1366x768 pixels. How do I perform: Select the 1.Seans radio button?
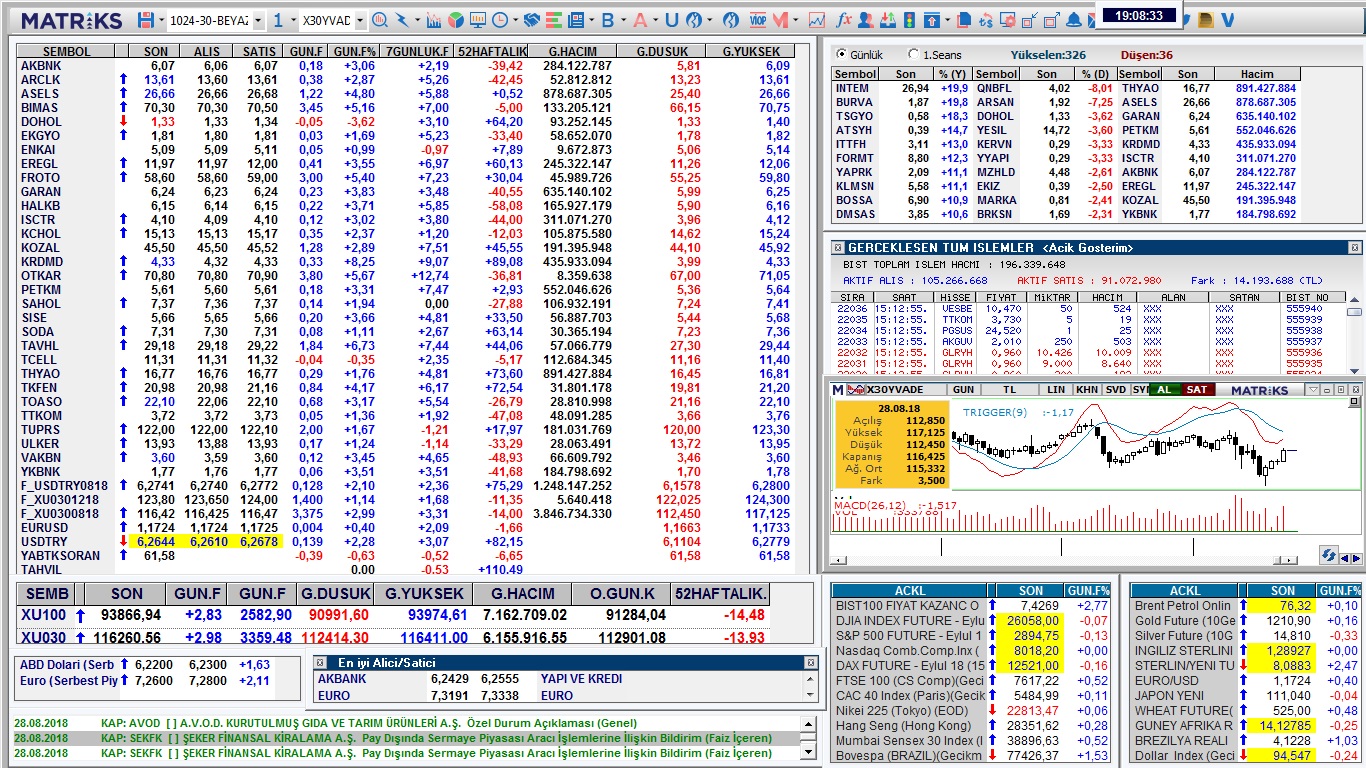pos(912,55)
